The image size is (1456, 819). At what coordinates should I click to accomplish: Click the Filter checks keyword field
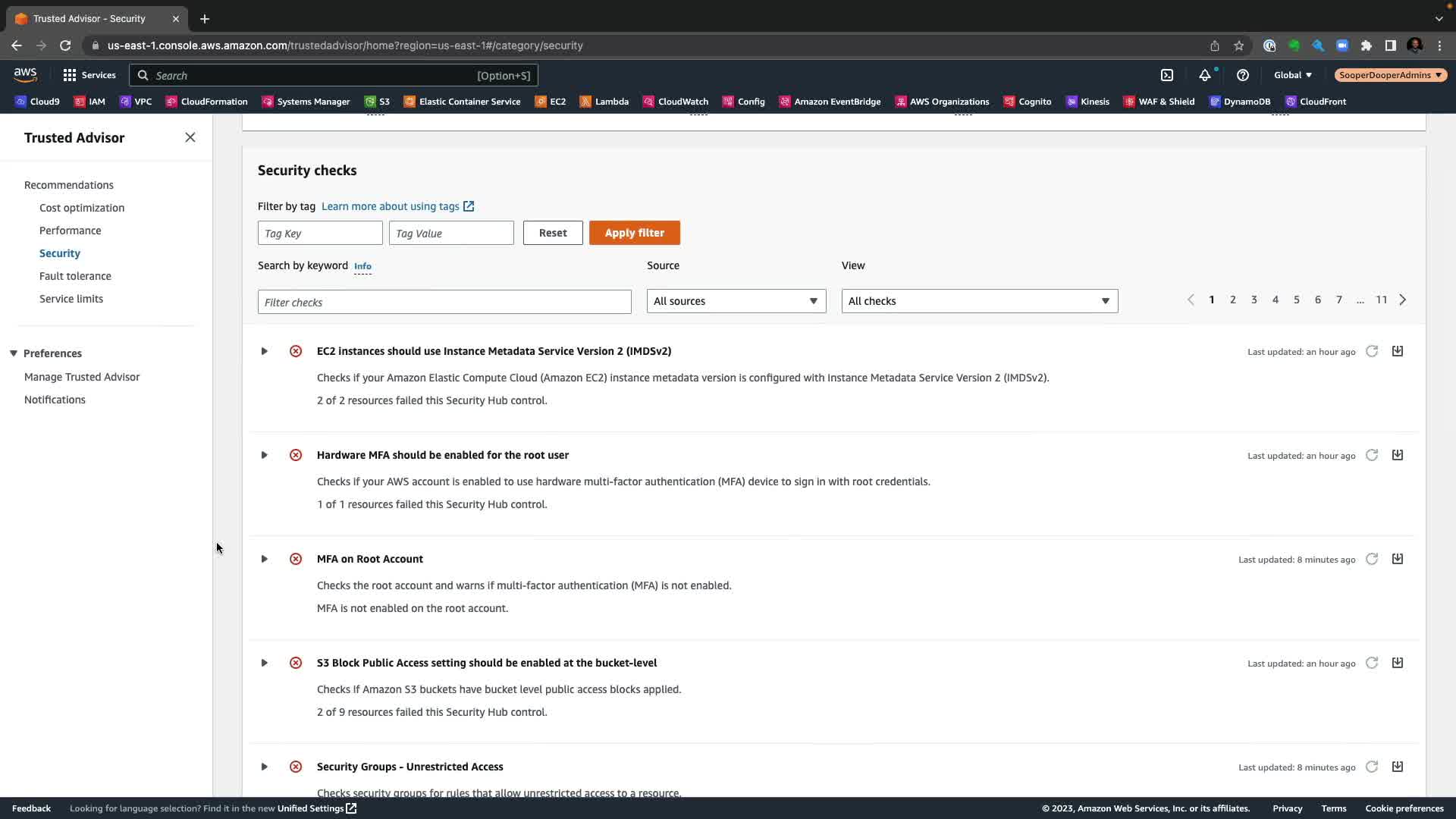click(444, 302)
